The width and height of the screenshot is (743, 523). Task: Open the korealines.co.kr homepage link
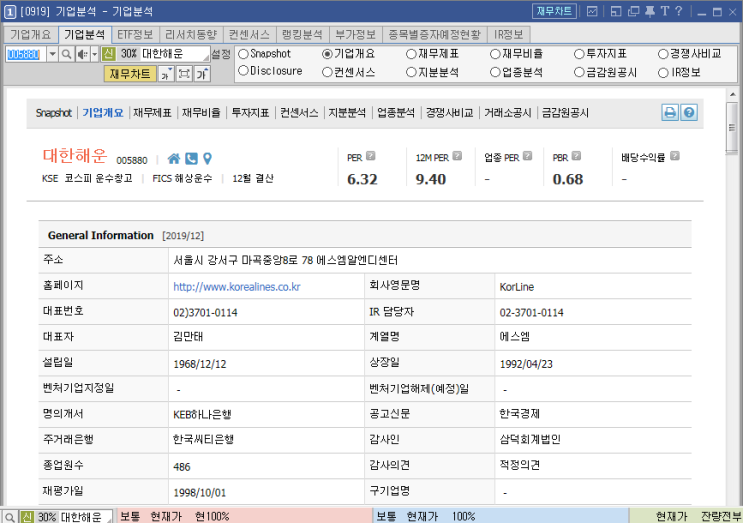pyautogui.click(x=236, y=287)
